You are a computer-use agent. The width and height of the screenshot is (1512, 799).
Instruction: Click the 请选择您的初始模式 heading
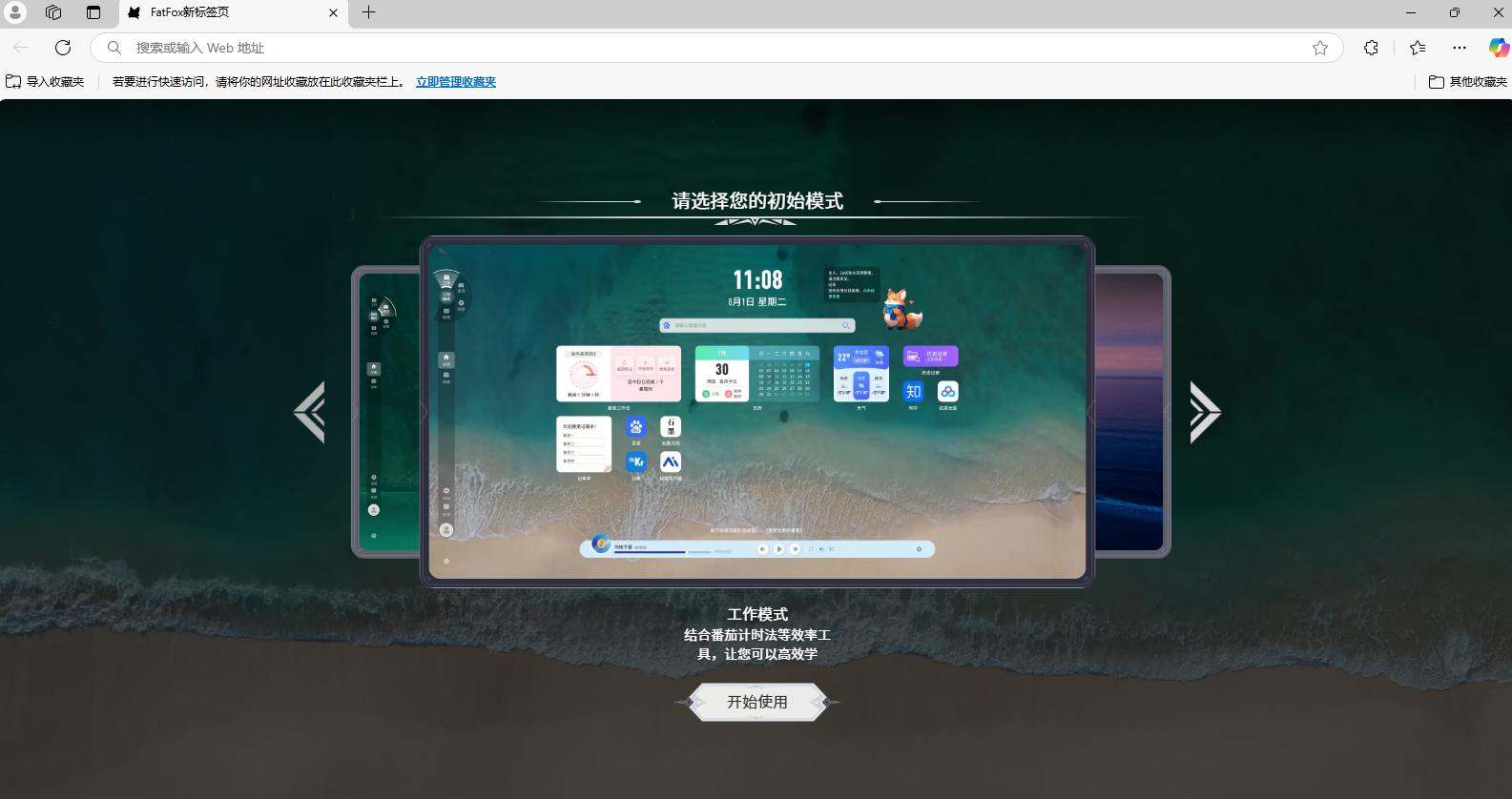[757, 201]
